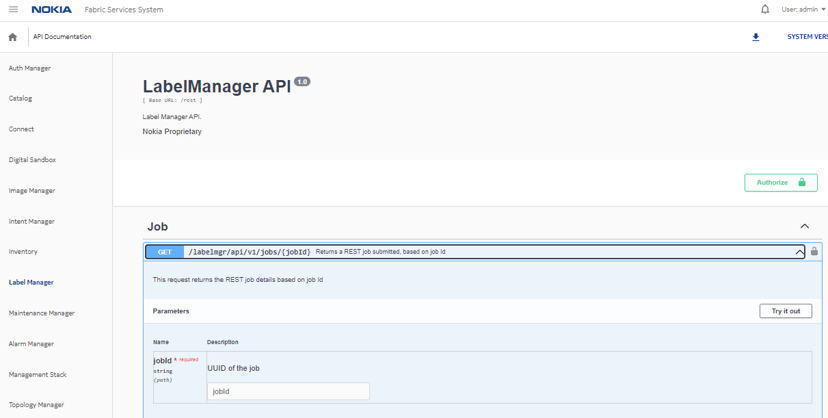
Task: Select Catalog in sidebar
Action: (x=20, y=99)
